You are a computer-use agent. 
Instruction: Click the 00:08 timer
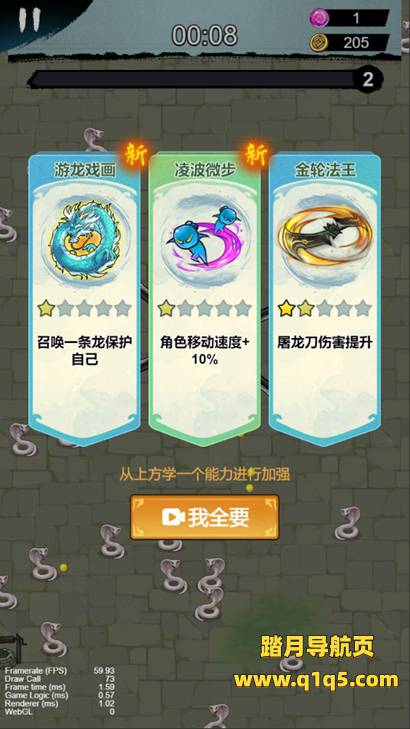click(x=205, y=35)
